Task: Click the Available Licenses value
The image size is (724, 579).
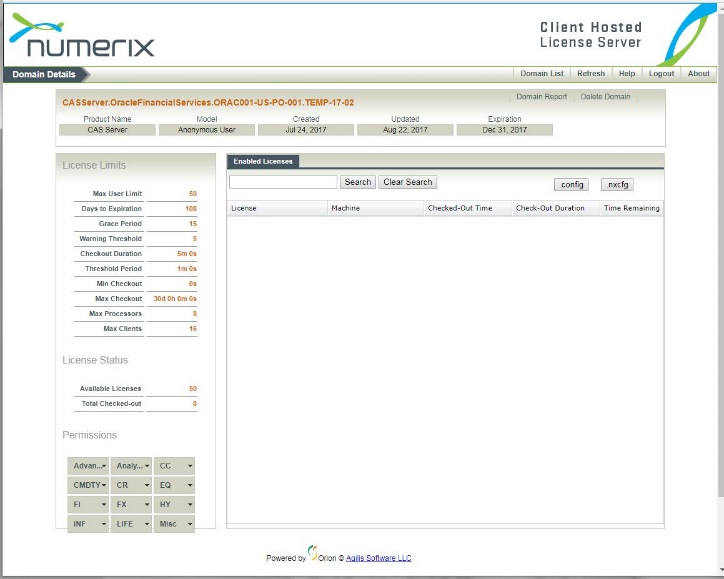Action: click(x=193, y=389)
